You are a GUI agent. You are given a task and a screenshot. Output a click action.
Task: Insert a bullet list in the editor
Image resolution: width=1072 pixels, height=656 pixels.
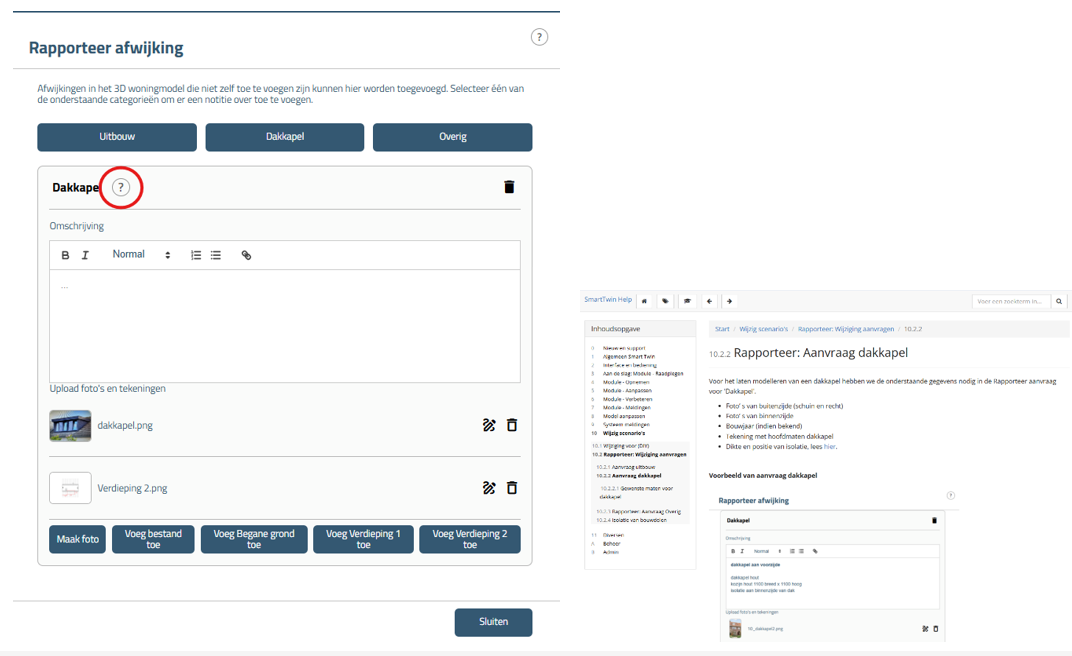click(216, 255)
